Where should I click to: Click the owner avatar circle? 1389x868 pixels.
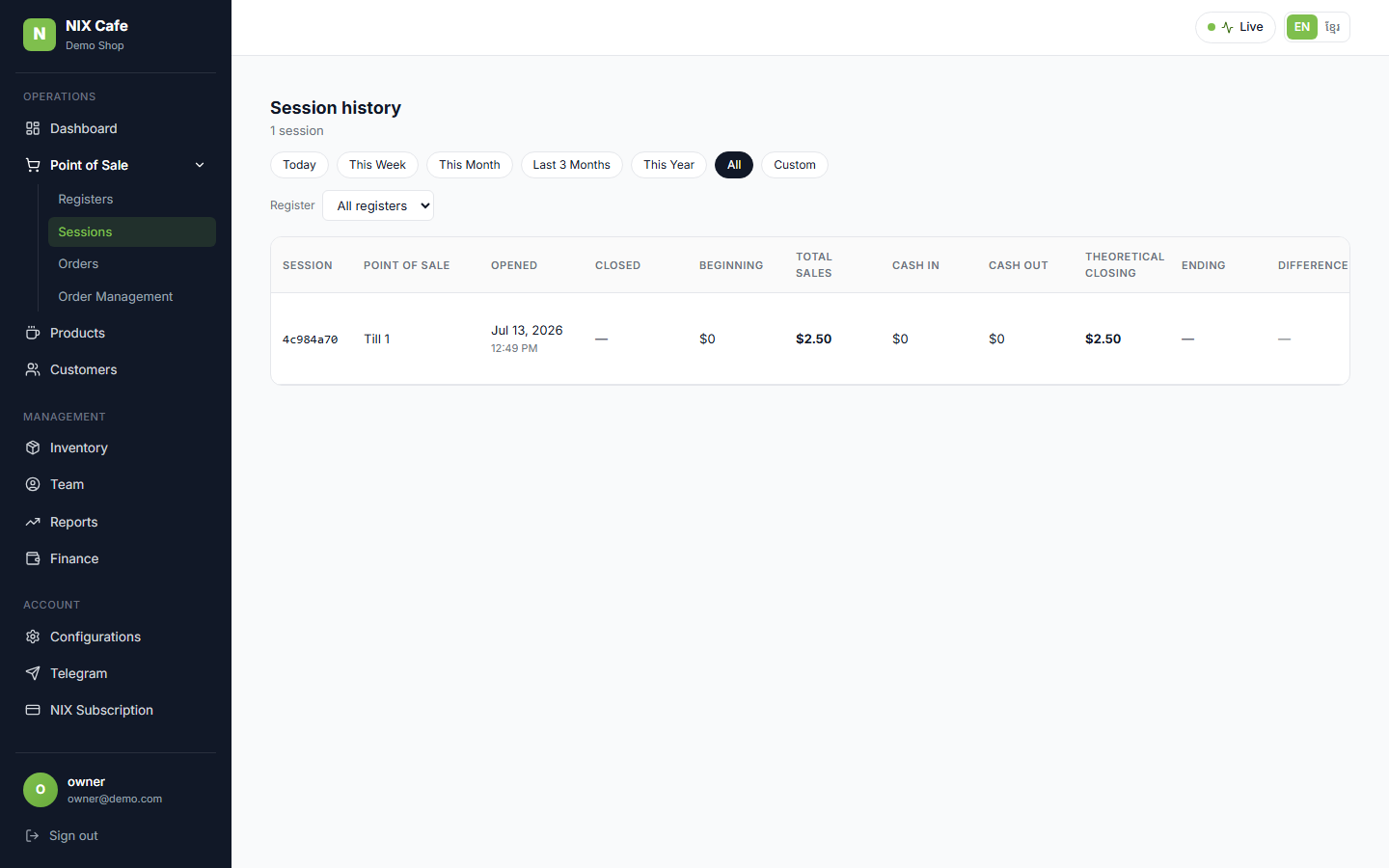point(41,789)
